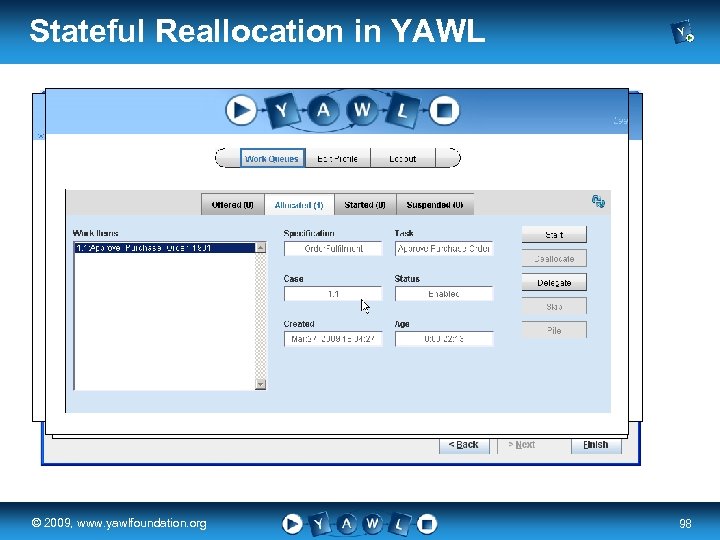Image resolution: width=720 pixels, height=540 pixels.
Task: Click the work items list scroll-up arrow
Action: coord(260,248)
